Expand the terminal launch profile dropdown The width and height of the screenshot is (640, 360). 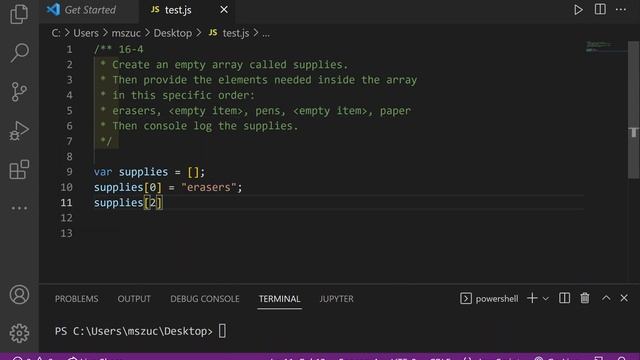546,299
